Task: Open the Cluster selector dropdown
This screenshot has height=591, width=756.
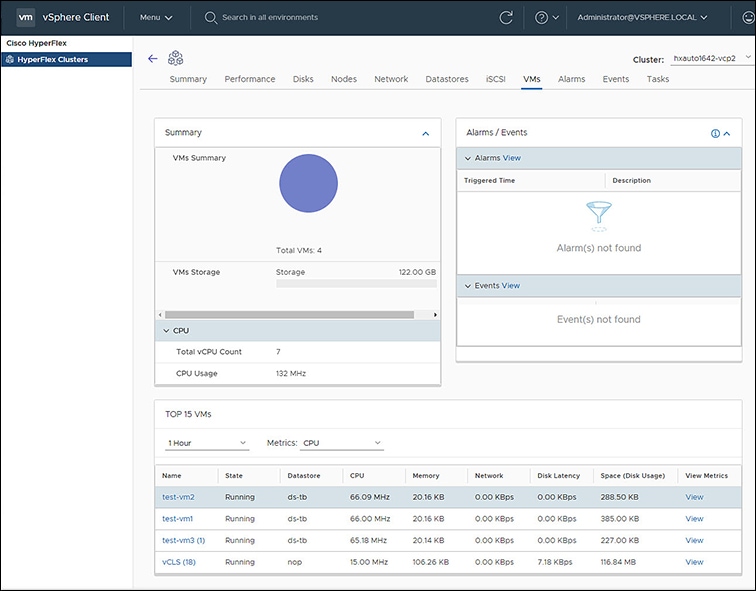Action: (711, 58)
